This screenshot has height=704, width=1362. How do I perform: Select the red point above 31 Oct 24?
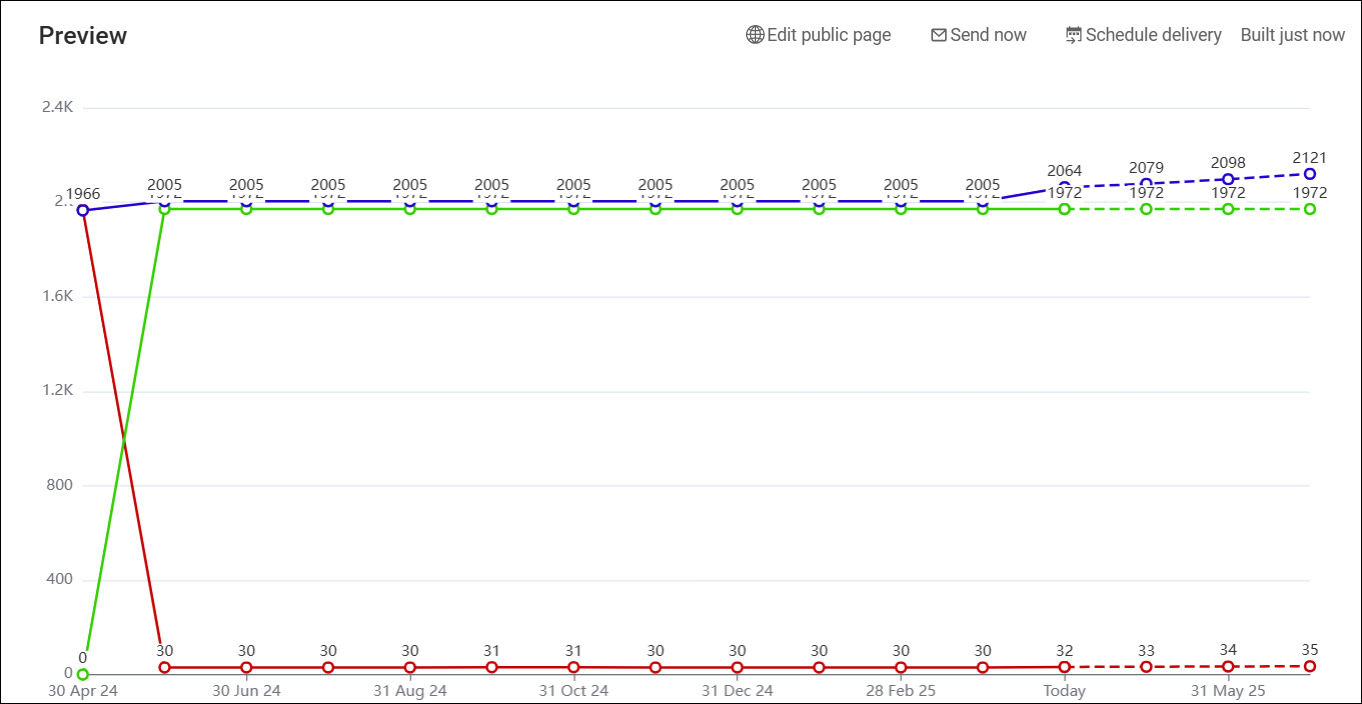[573, 667]
